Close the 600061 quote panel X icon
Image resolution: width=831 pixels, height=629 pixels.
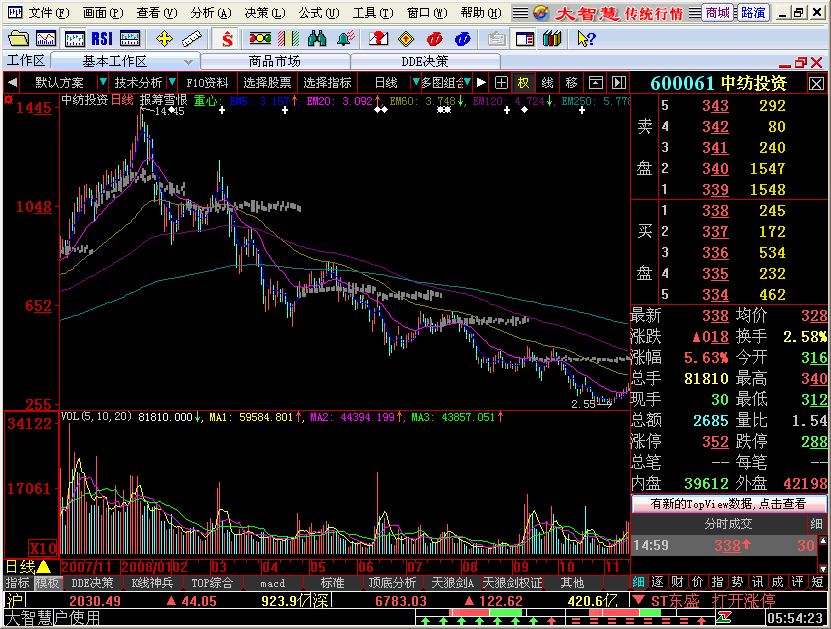click(816, 84)
